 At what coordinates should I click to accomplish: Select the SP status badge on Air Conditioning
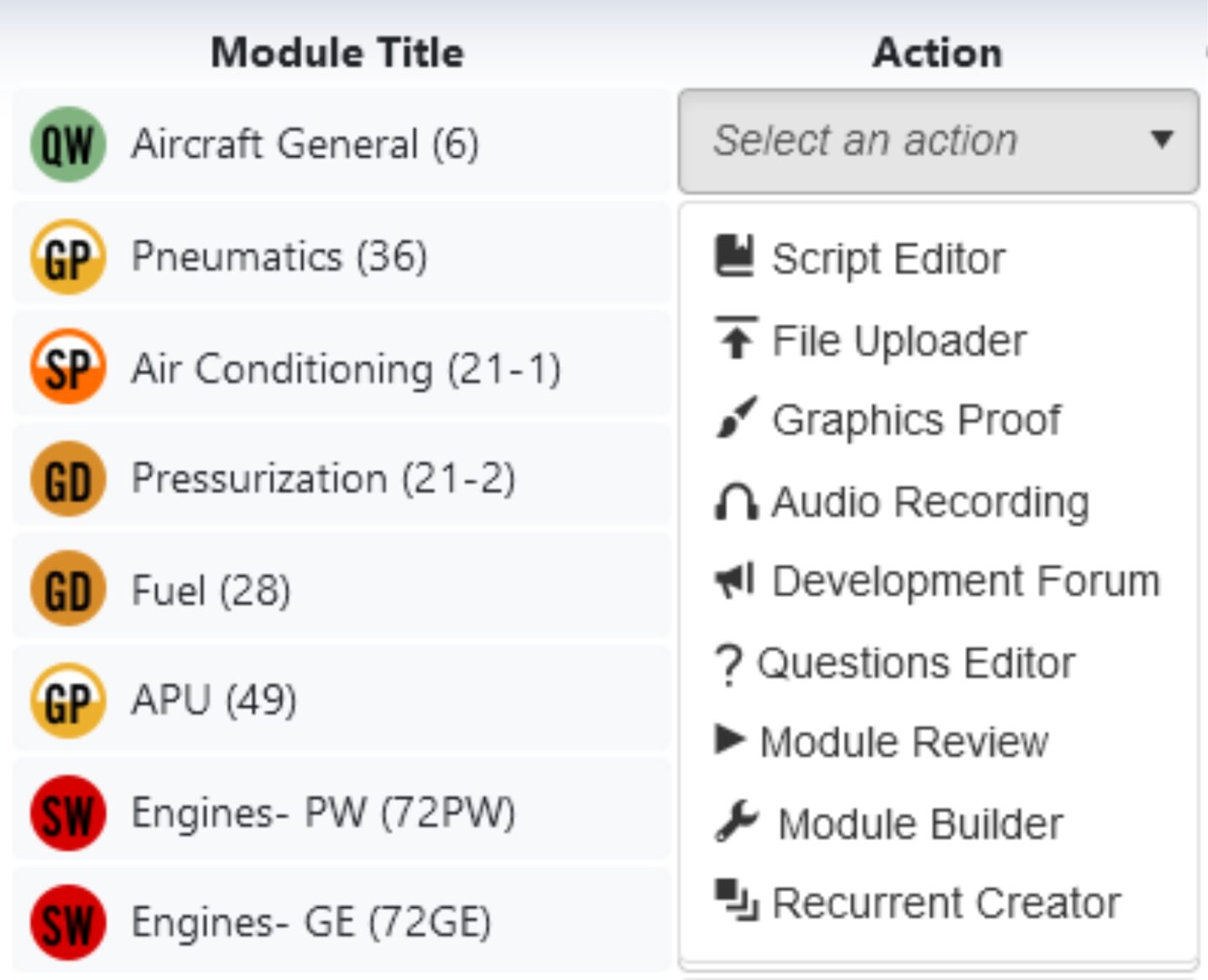tap(66, 367)
